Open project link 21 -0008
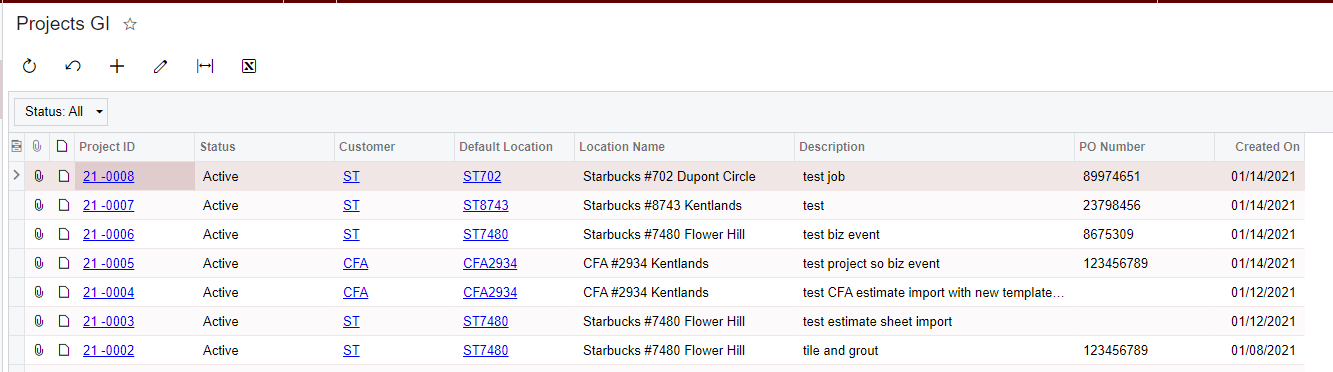This screenshot has height=372, width=1333. coord(108,177)
